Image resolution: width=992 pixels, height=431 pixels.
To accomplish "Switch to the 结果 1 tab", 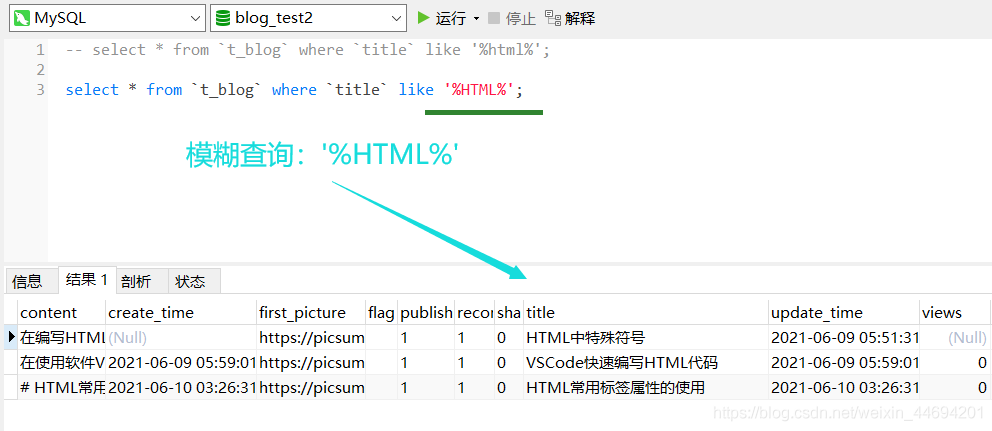I will coord(87,280).
